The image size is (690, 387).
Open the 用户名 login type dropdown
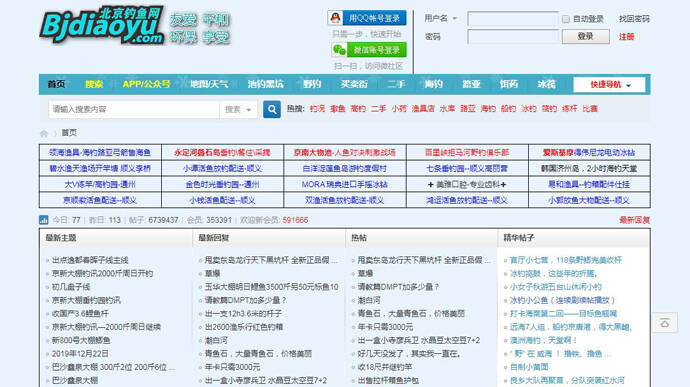click(x=455, y=18)
